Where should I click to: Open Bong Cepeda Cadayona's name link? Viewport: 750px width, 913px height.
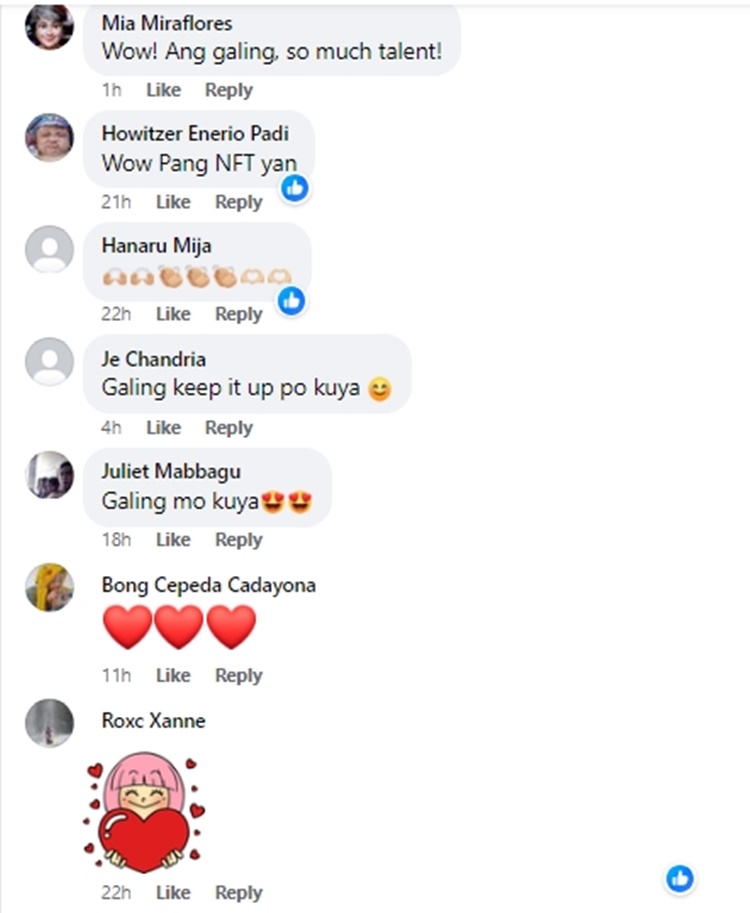(x=208, y=585)
